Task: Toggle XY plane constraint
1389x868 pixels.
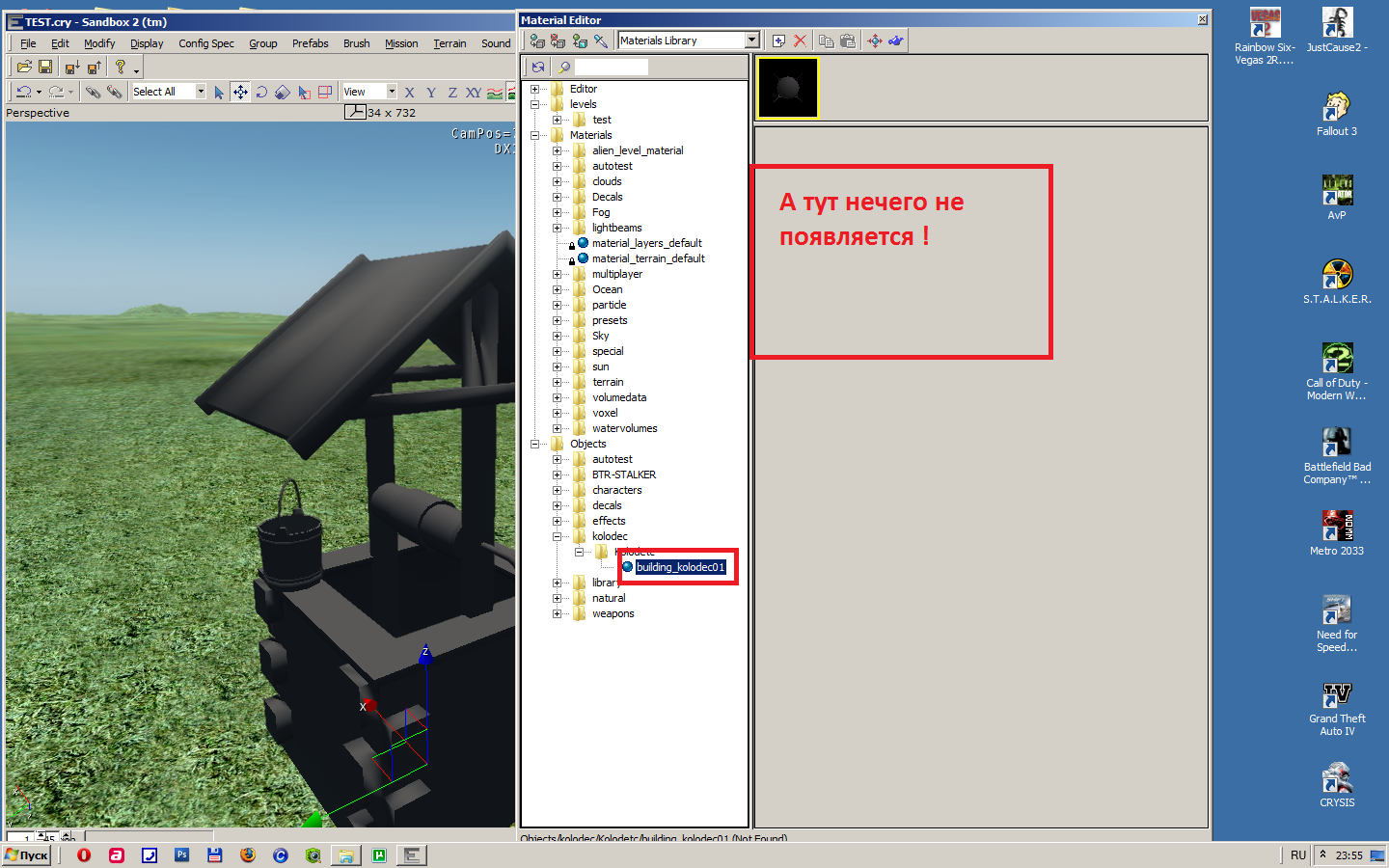Action: [473, 93]
